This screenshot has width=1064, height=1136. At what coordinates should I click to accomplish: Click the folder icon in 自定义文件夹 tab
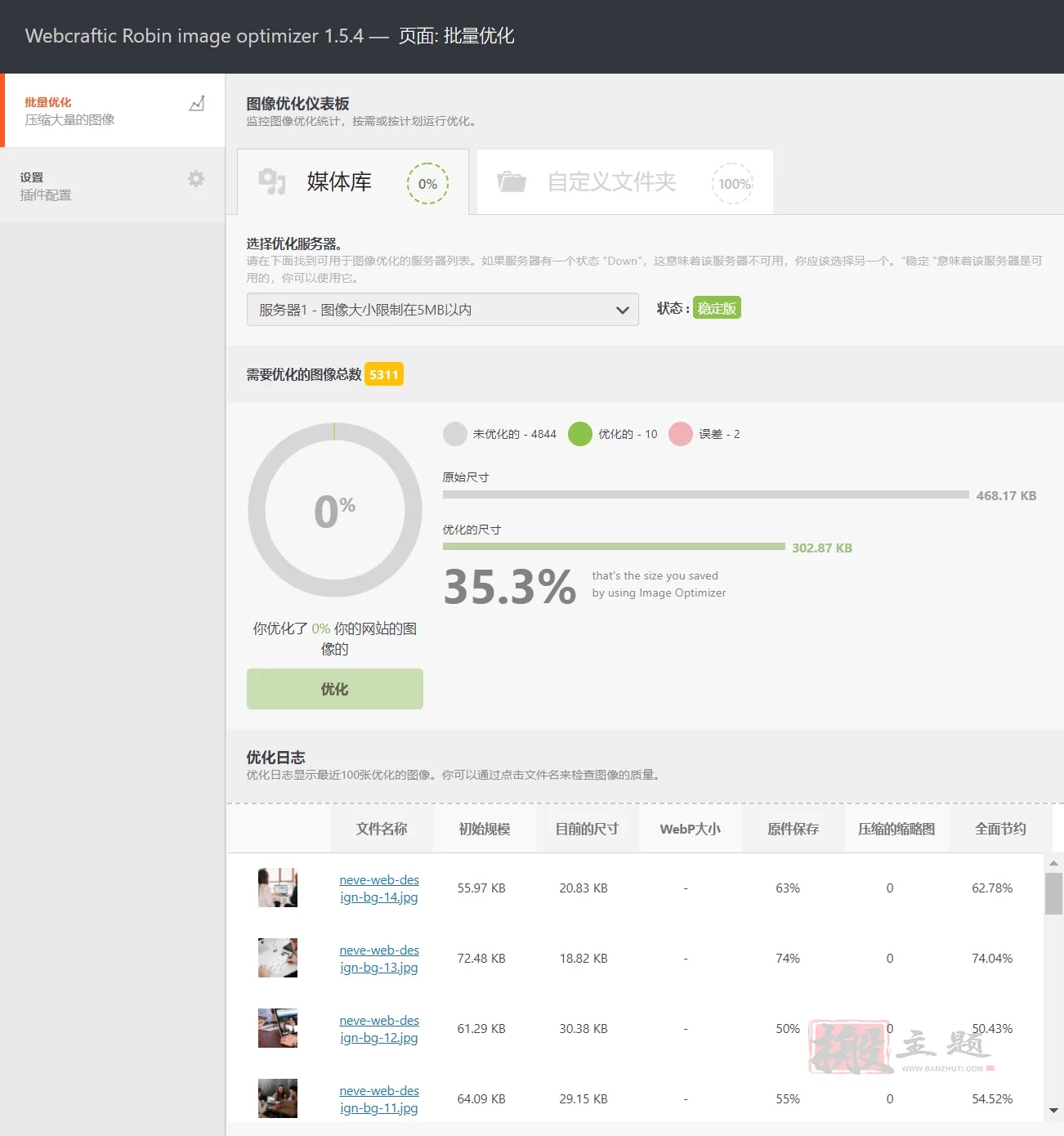pos(512,181)
